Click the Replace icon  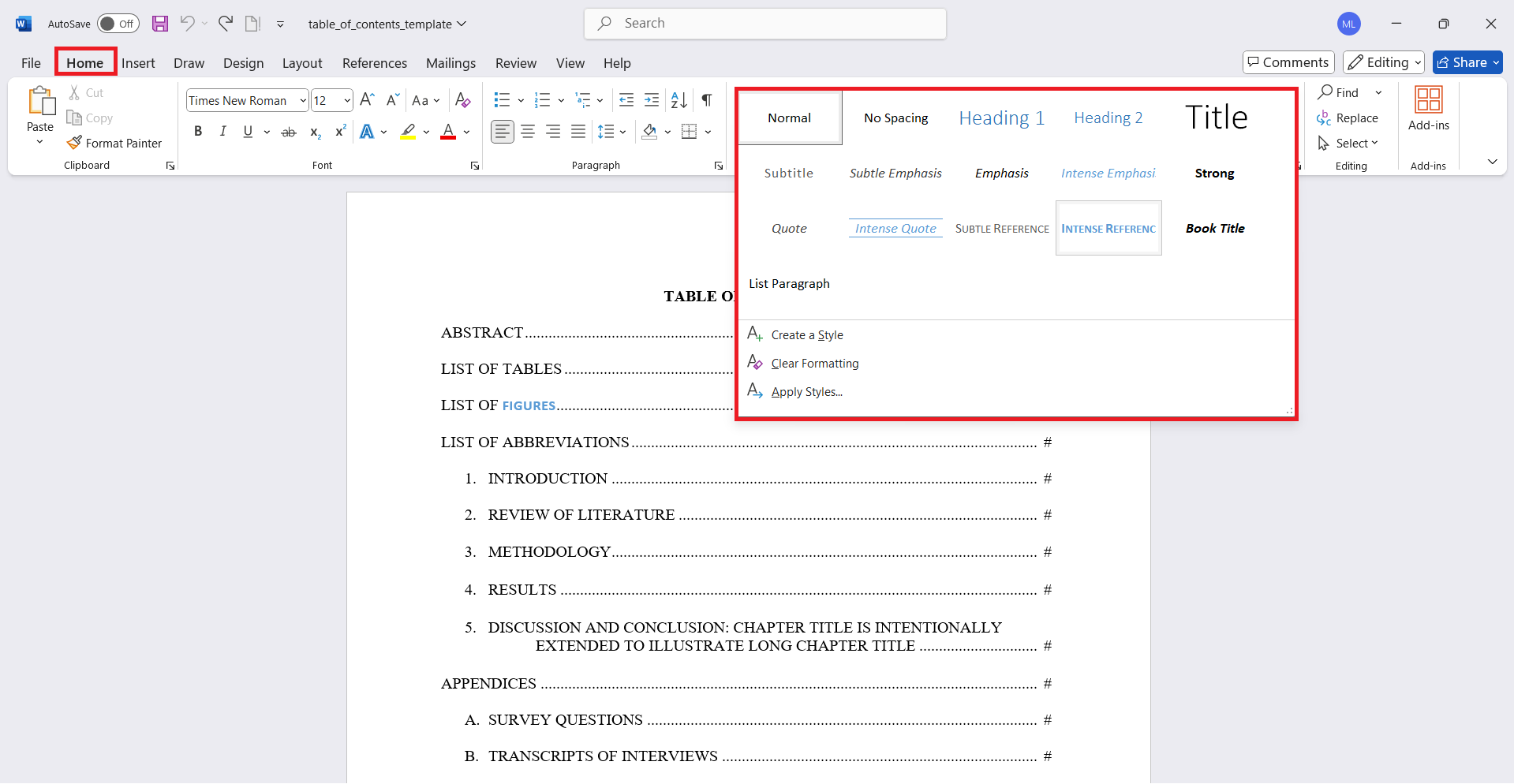(x=1324, y=118)
